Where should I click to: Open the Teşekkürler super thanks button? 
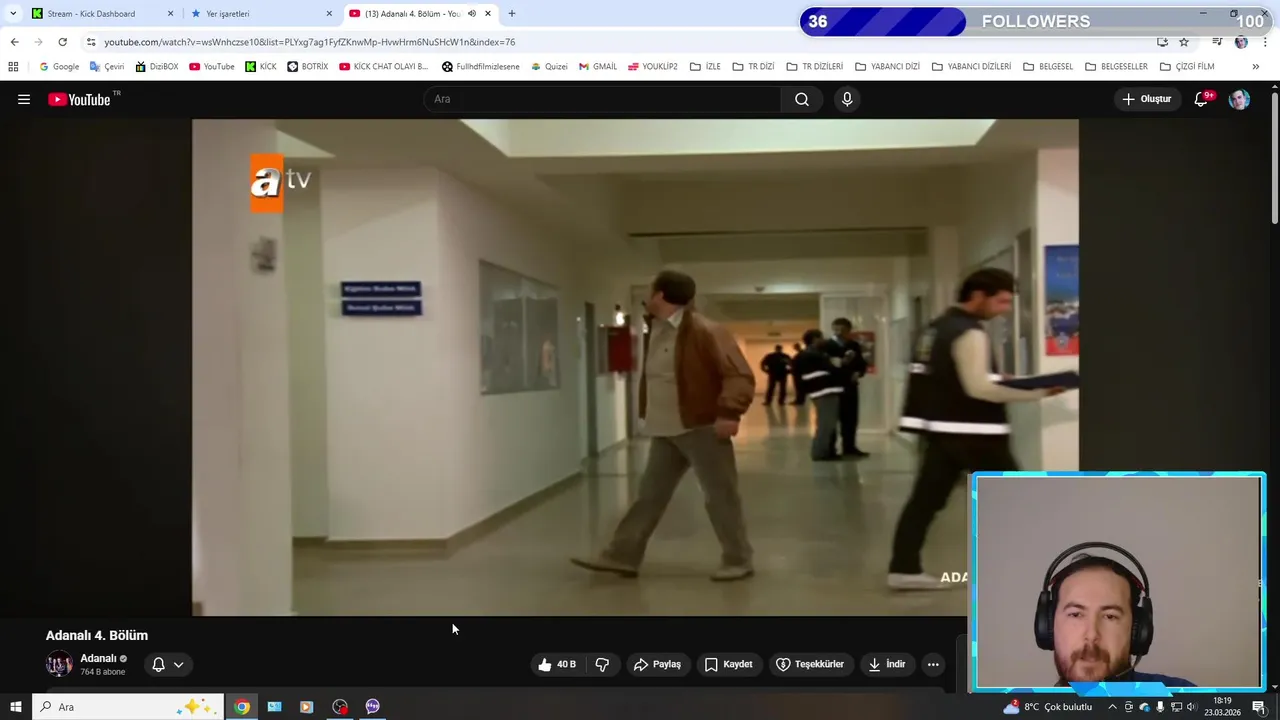coord(810,664)
